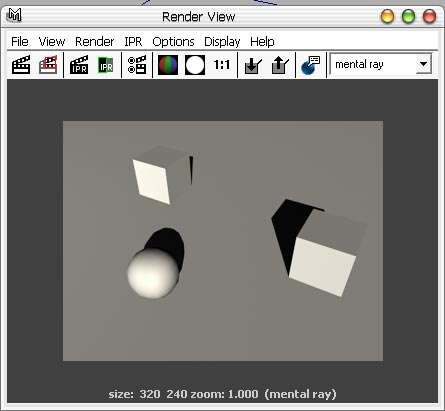Click the 1:1 real size button
The image size is (445, 411).
pyautogui.click(x=221, y=65)
